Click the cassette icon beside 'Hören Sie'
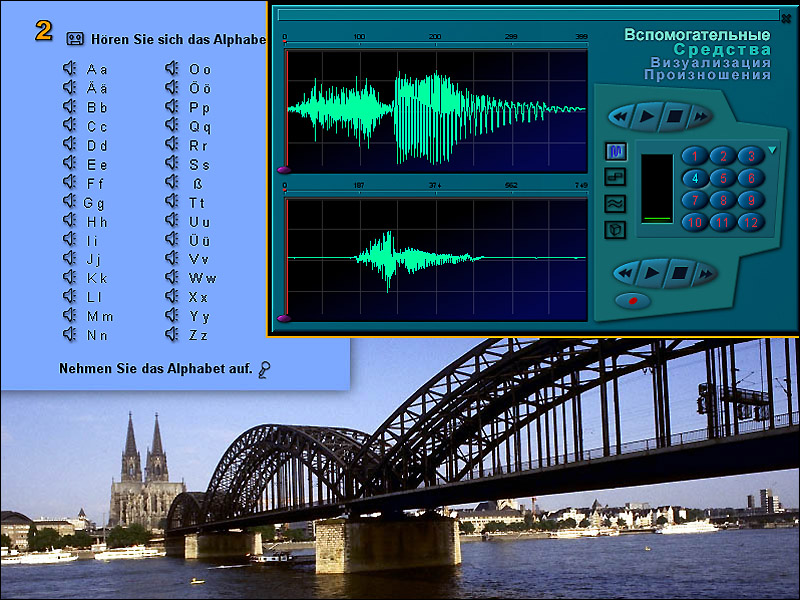Viewport: 800px width, 600px height. pos(76,39)
